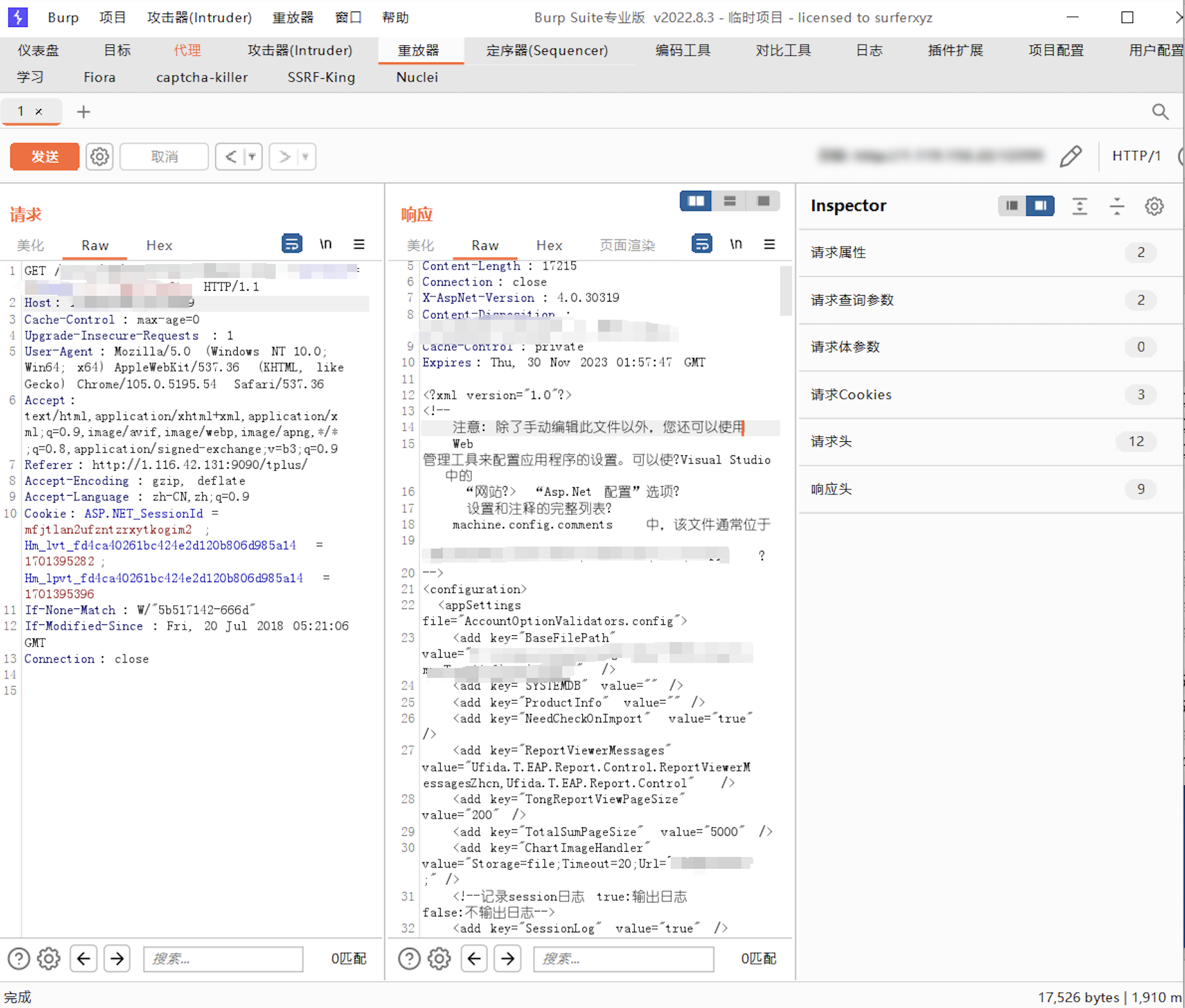The height and width of the screenshot is (1008, 1185).
Task: Open Inspector settings gear
Action: (1154, 206)
